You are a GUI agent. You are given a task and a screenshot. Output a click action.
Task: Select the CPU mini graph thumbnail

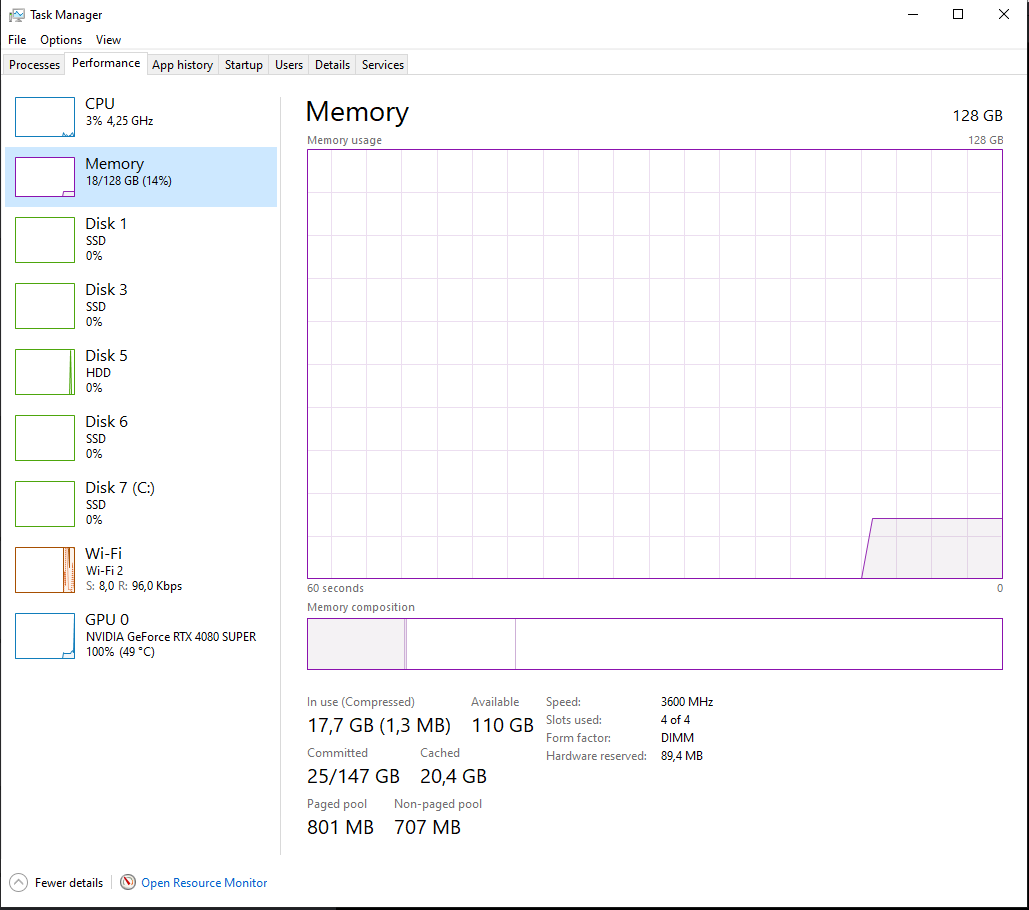pyautogui.click(x=45, y=117)
